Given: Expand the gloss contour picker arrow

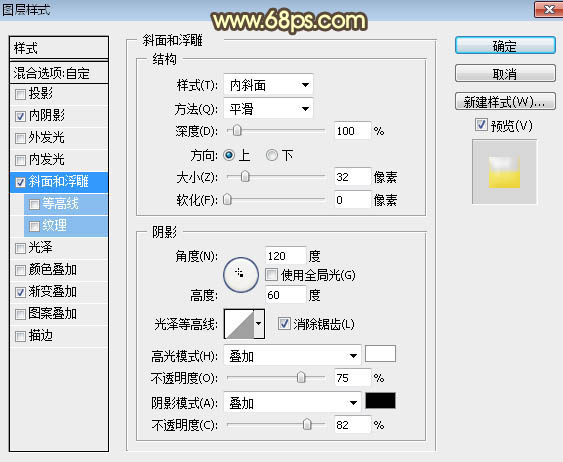Looking at the screenshot, I should tap(259, 324).
